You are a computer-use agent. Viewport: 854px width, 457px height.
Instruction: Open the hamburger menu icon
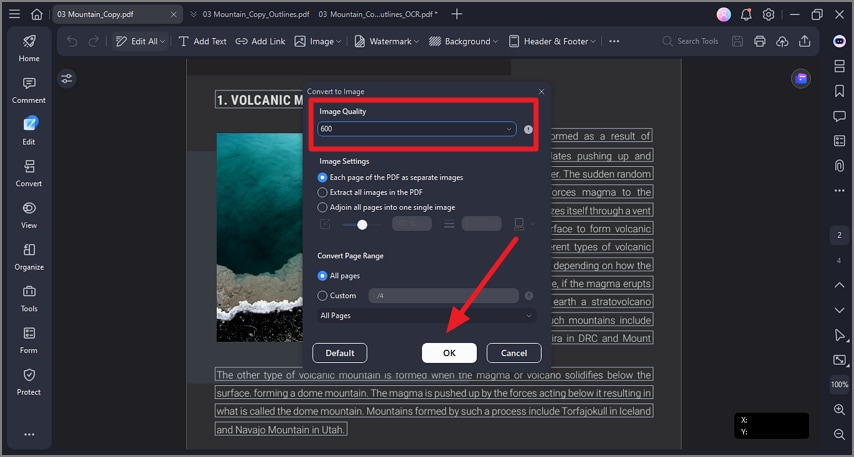point(15,14)
